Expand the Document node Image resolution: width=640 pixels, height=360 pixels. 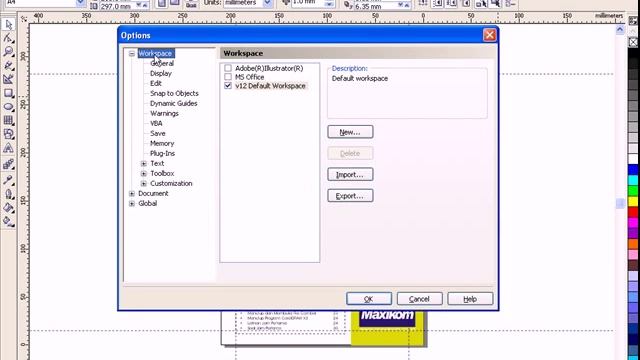click(x=132, y=193)
